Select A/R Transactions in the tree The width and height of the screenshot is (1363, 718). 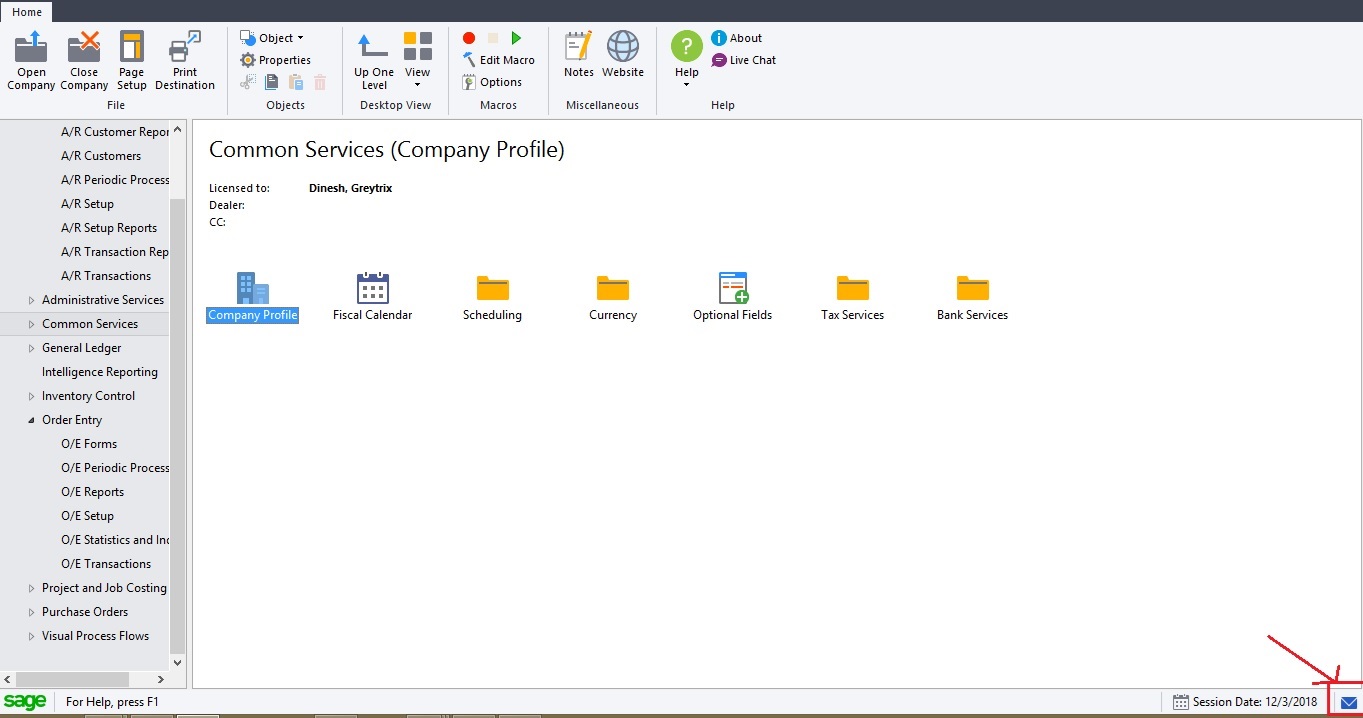coord(106,276)
